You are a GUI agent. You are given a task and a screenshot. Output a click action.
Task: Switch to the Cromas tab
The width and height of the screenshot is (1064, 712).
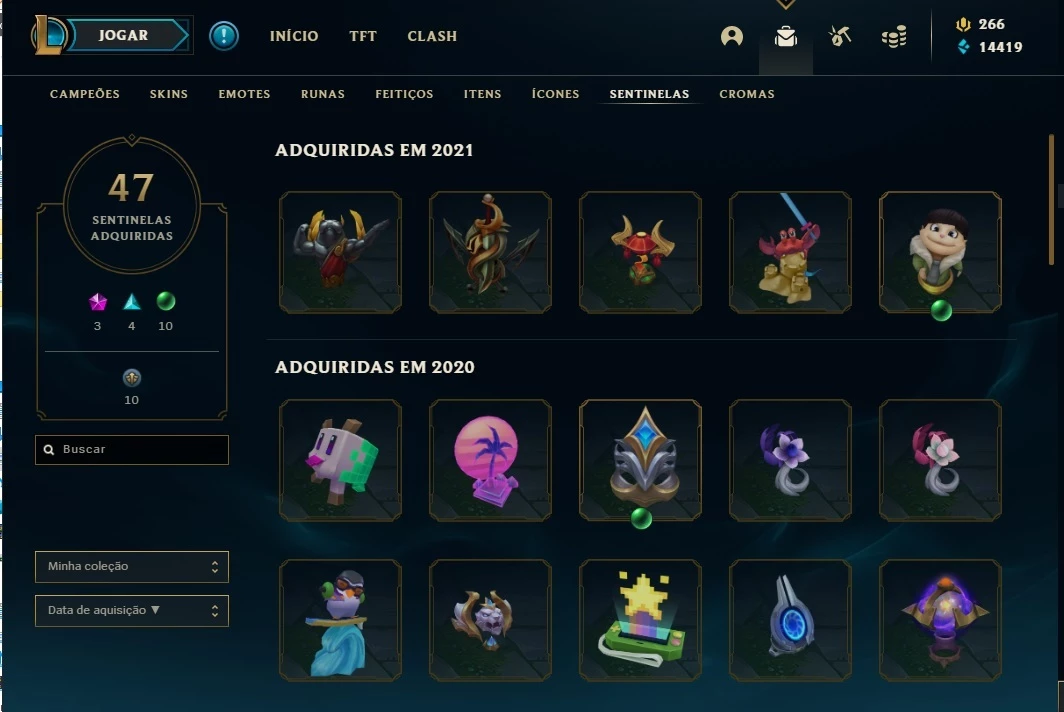coord(746,94)
